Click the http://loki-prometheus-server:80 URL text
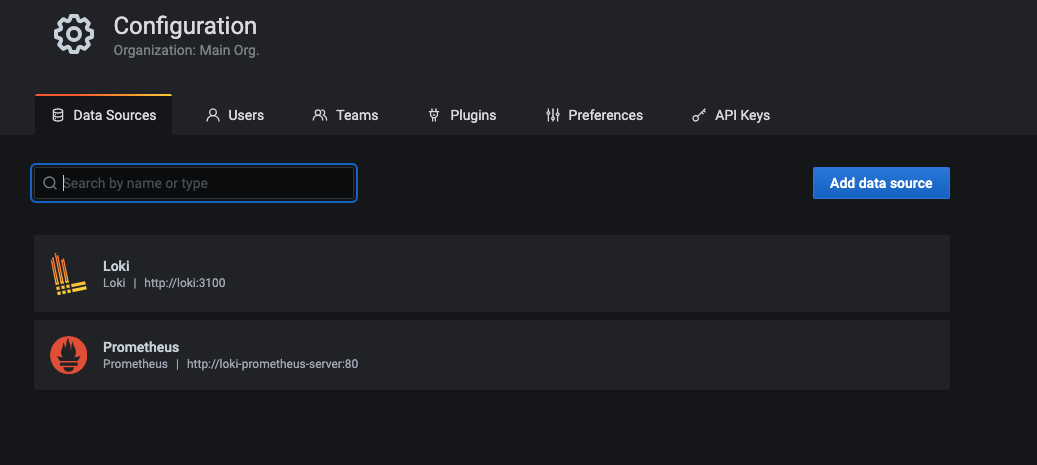The height and width of the screenshot is (465, 1037). coord(272,364)
